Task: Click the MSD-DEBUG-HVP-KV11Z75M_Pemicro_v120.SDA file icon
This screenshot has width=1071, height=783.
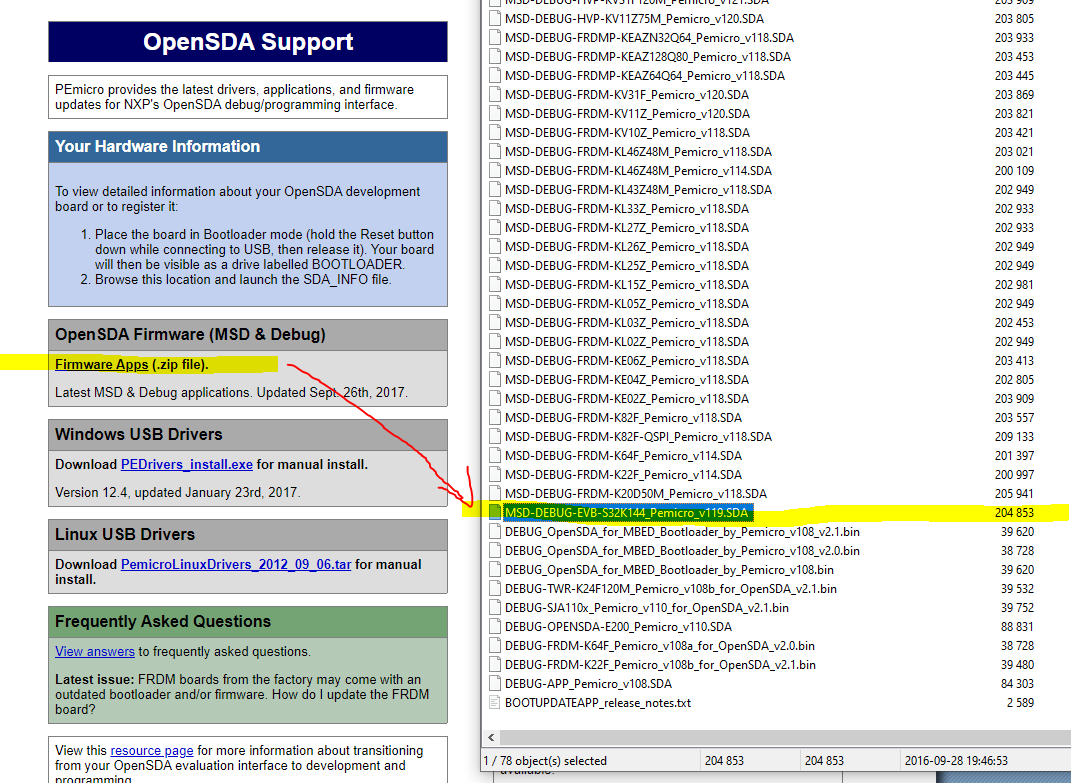Action: pos(494,18)
